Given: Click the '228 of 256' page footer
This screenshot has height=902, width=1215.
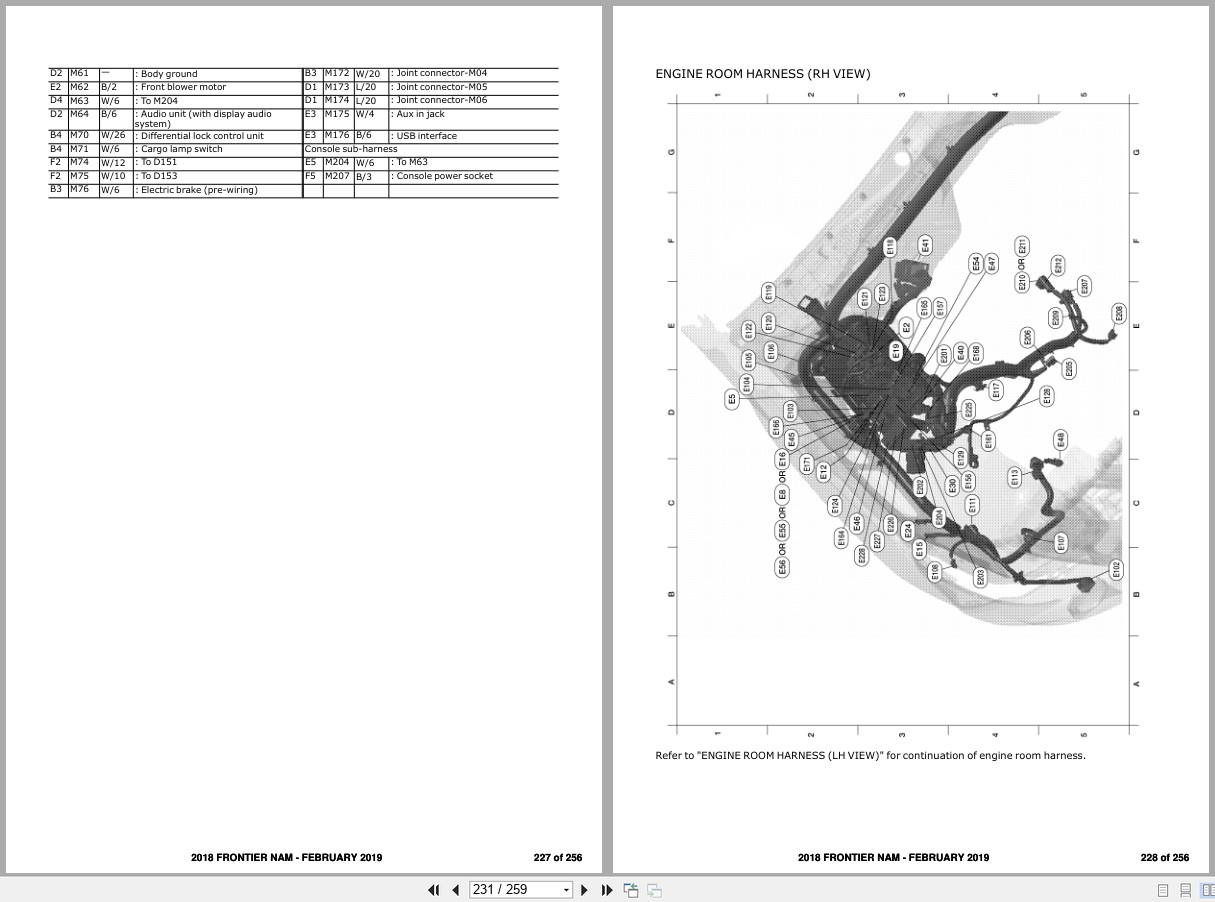Looking at the screenshot, I should point(1165,858).
